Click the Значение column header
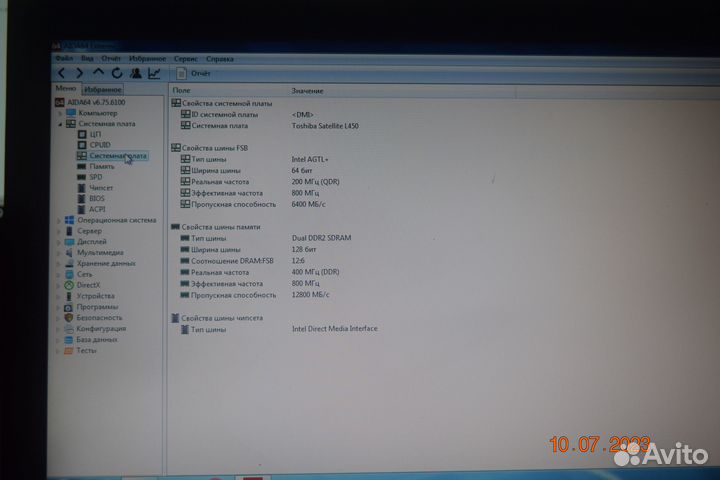 (x=307, y=91)
